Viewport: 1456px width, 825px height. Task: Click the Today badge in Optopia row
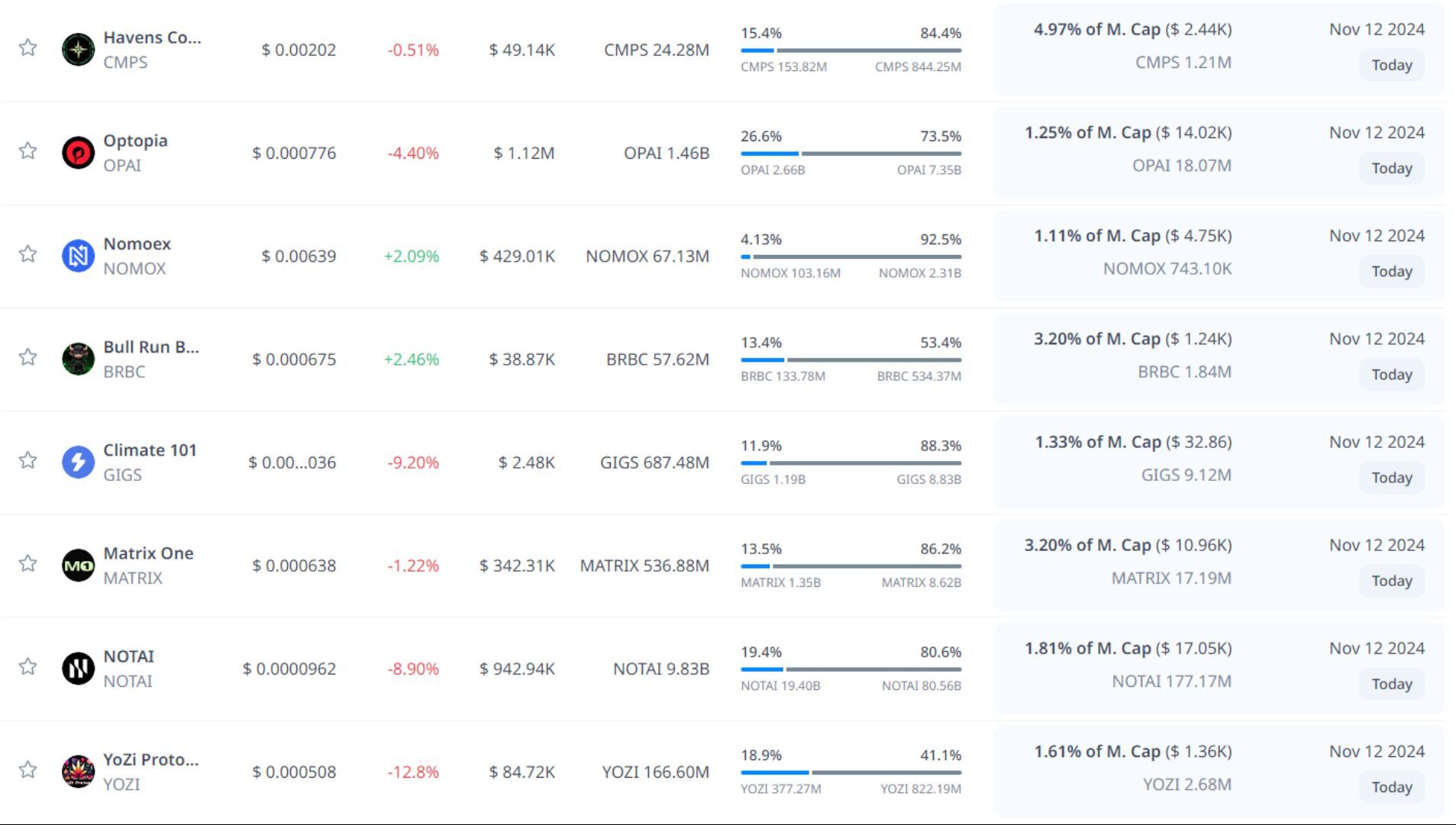[1391, 169]
